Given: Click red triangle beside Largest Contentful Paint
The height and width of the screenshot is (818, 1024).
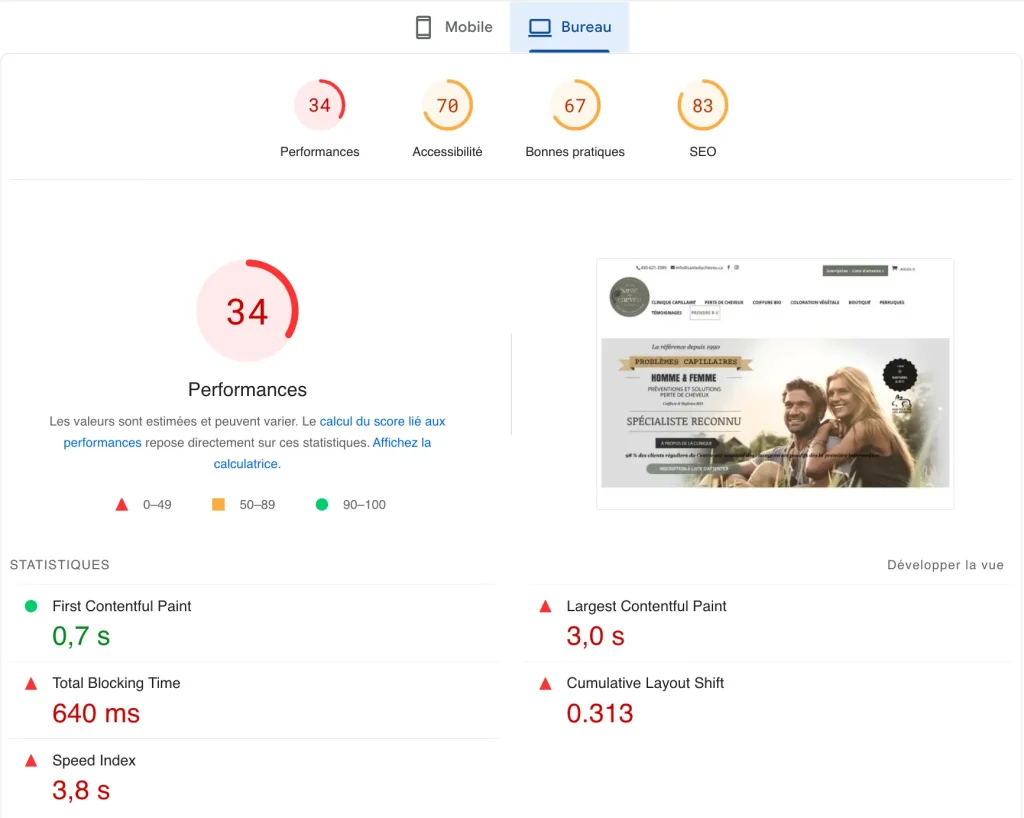Looking at the screenshot, I should (x=545, y=606).
